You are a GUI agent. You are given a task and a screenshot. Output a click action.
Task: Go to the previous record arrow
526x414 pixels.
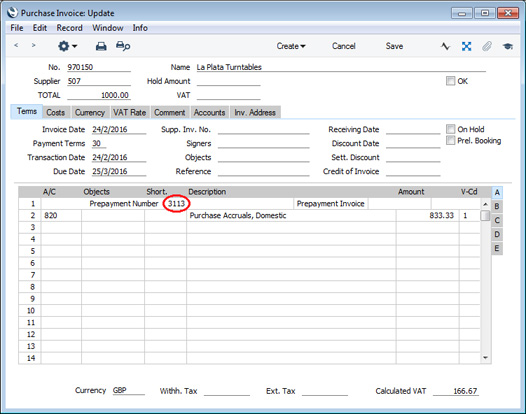pos(16,45)
